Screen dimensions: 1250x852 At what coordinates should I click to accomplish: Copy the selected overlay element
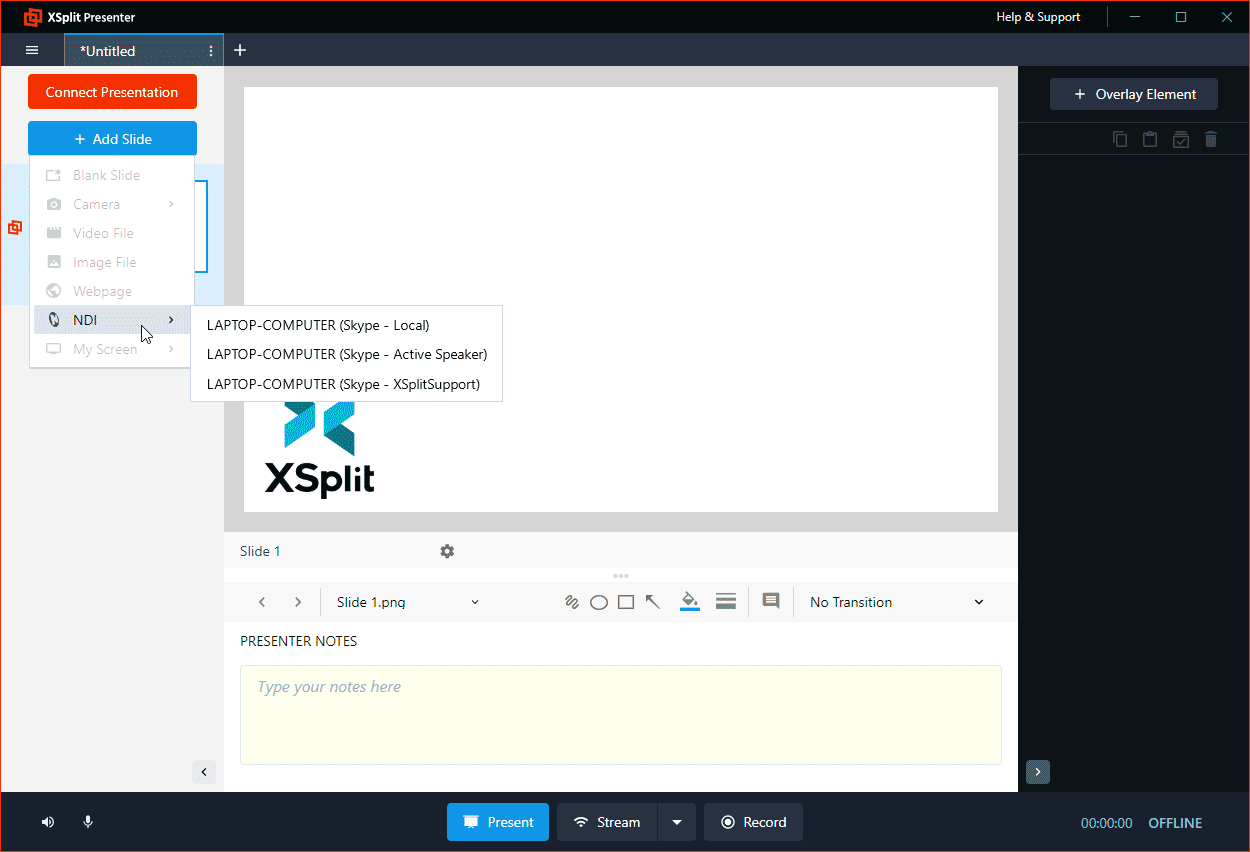pos(1120,139)
